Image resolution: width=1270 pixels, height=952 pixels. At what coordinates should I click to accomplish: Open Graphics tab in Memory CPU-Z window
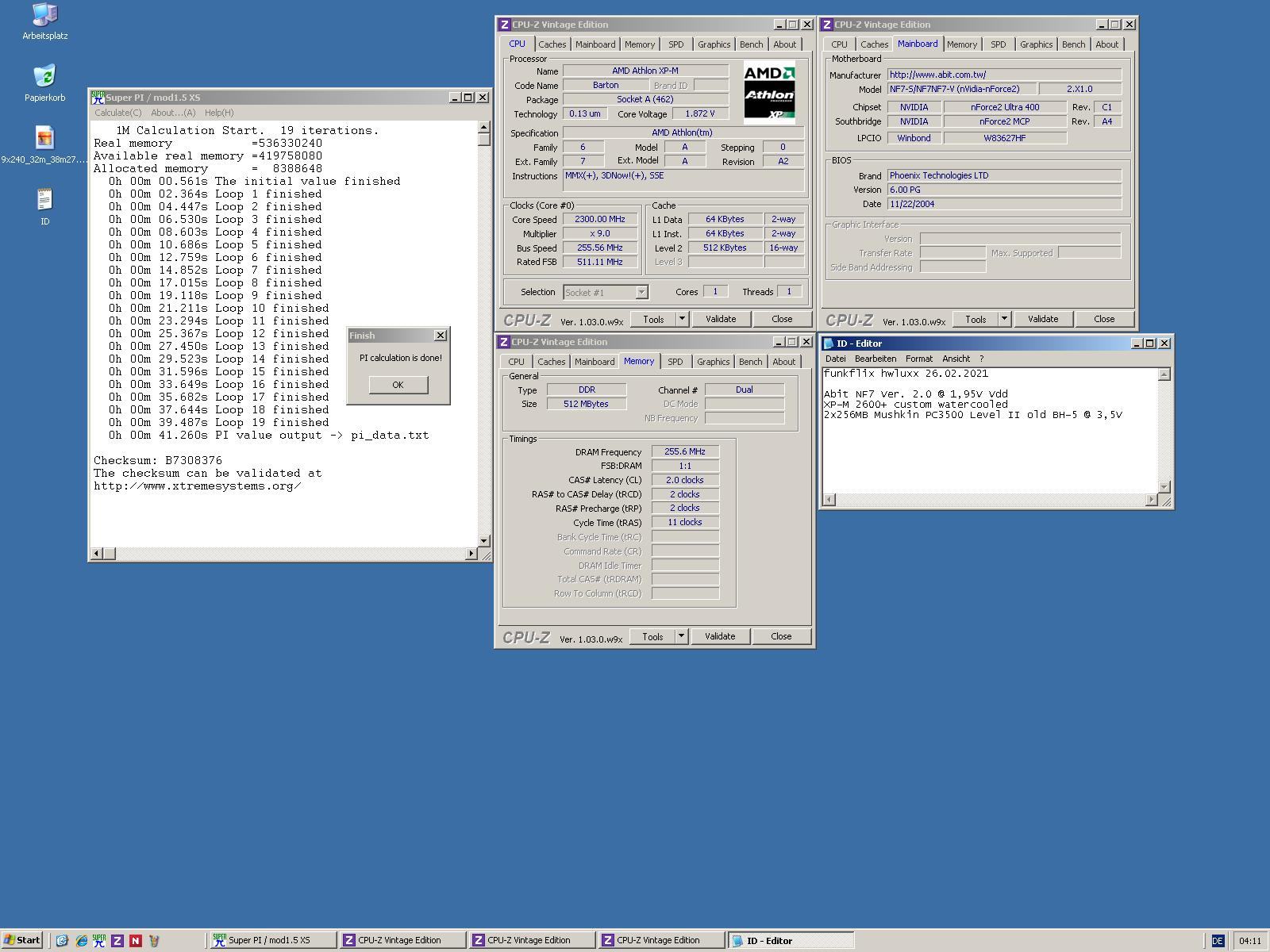[713, 362]
